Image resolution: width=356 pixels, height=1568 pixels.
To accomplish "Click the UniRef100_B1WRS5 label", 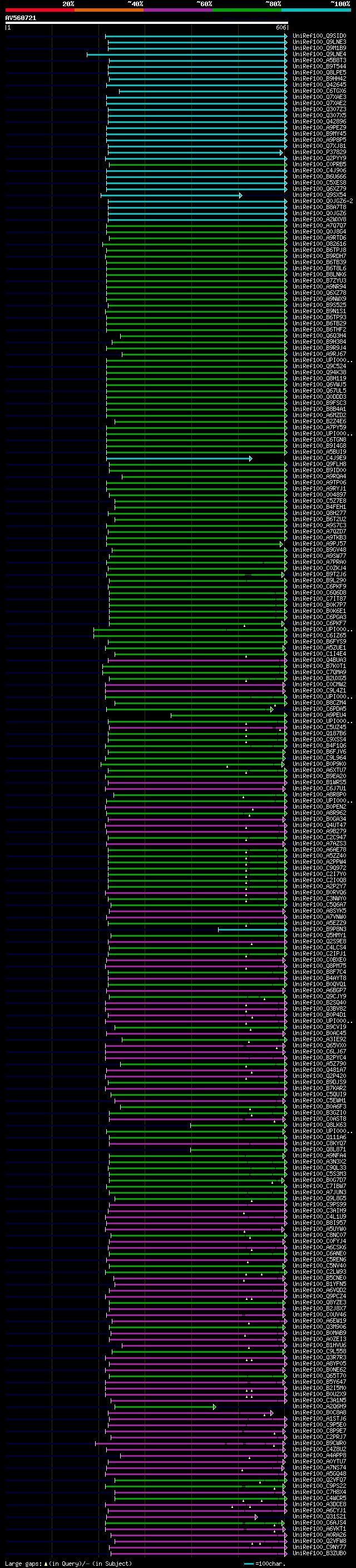I will tap(319, 782).
